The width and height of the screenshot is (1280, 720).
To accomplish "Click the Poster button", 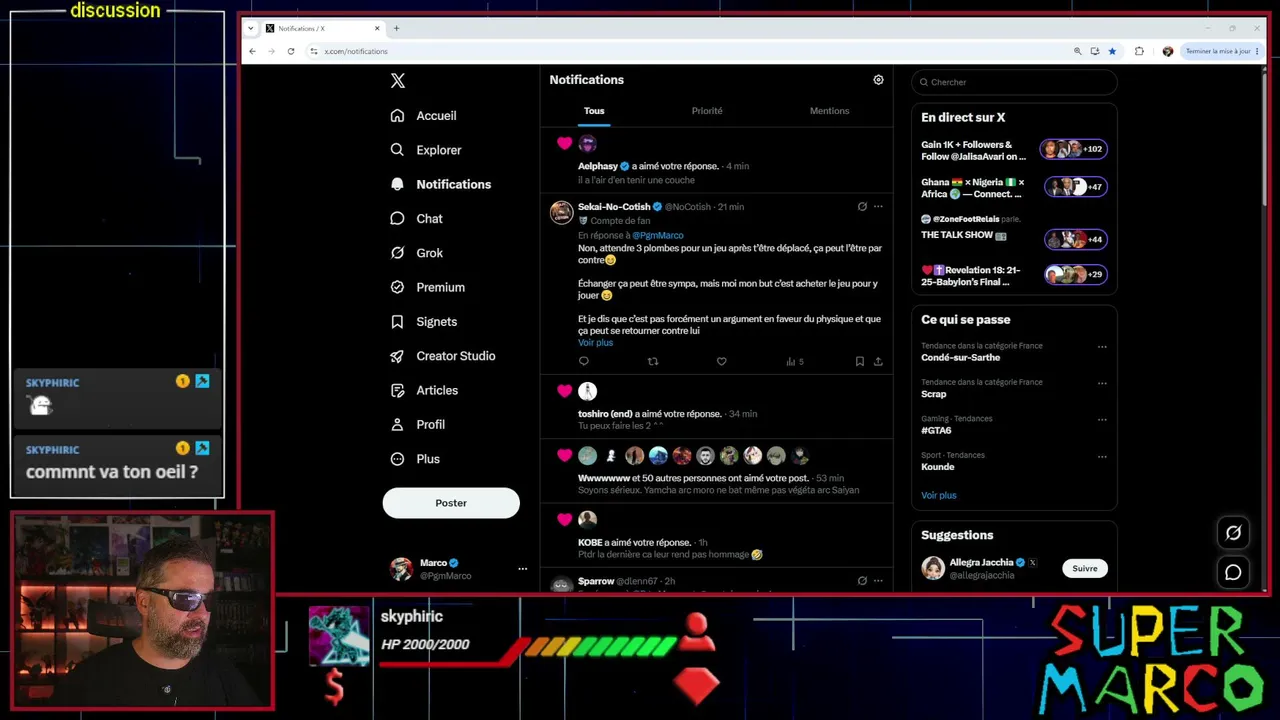I will click(451, 503).
